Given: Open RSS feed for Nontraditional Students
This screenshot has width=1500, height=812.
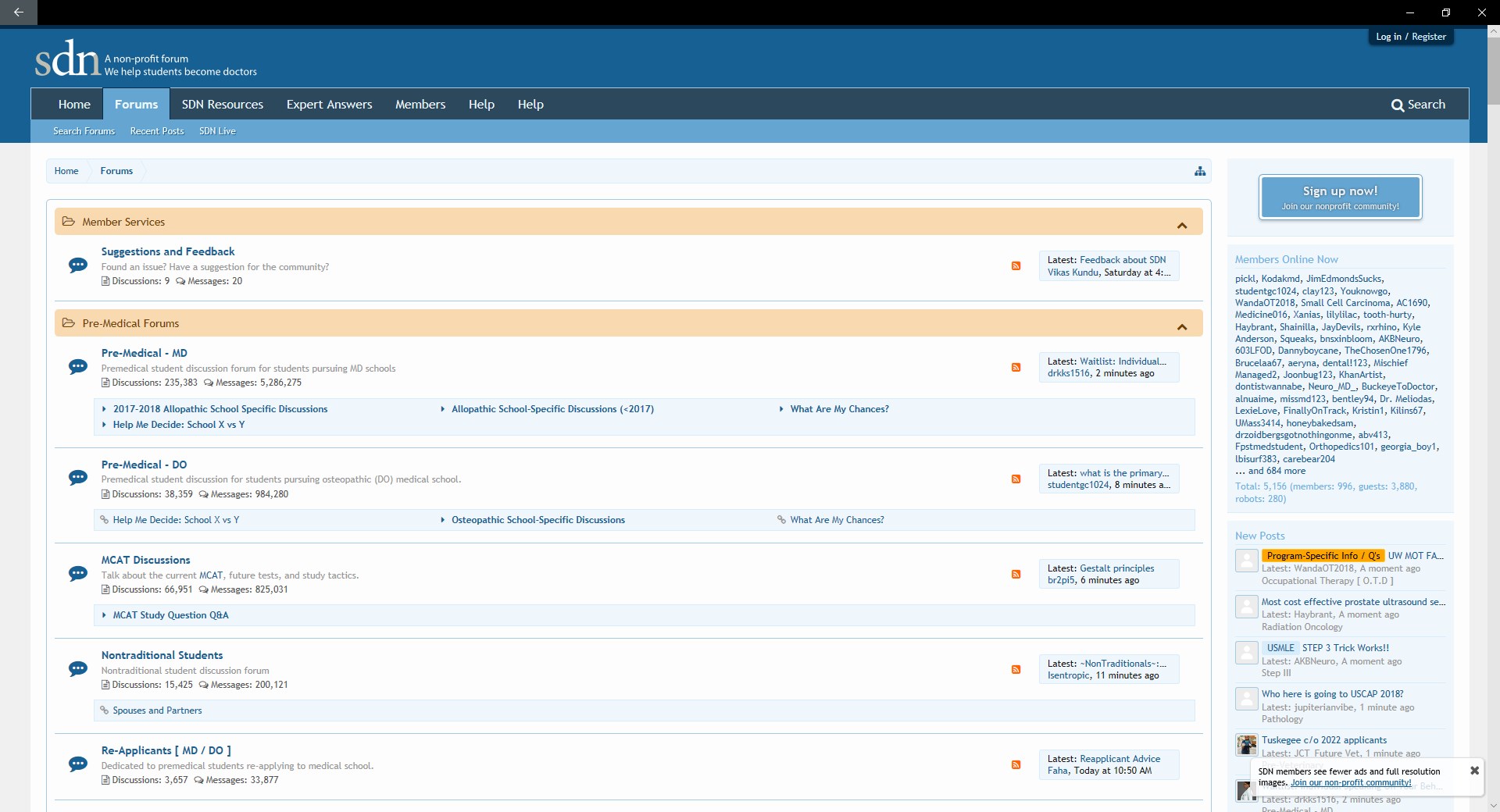Looking at the screenshot, I should tap(1016, 670).
